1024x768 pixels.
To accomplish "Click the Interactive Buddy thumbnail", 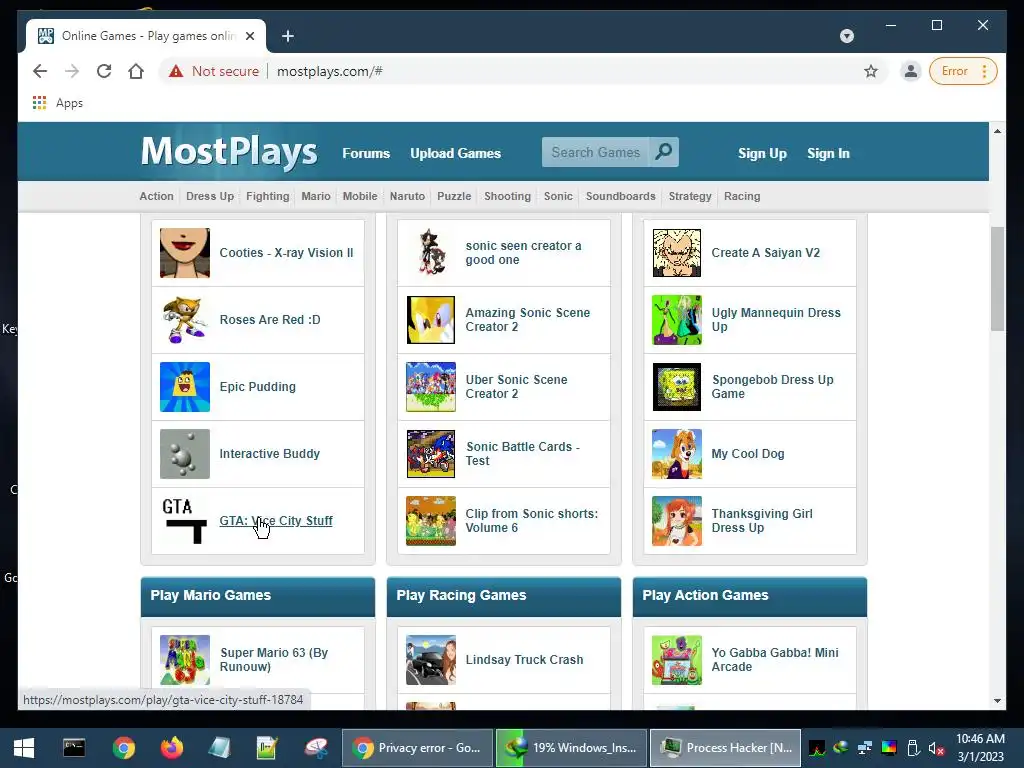I will click(x=185, y=454).
